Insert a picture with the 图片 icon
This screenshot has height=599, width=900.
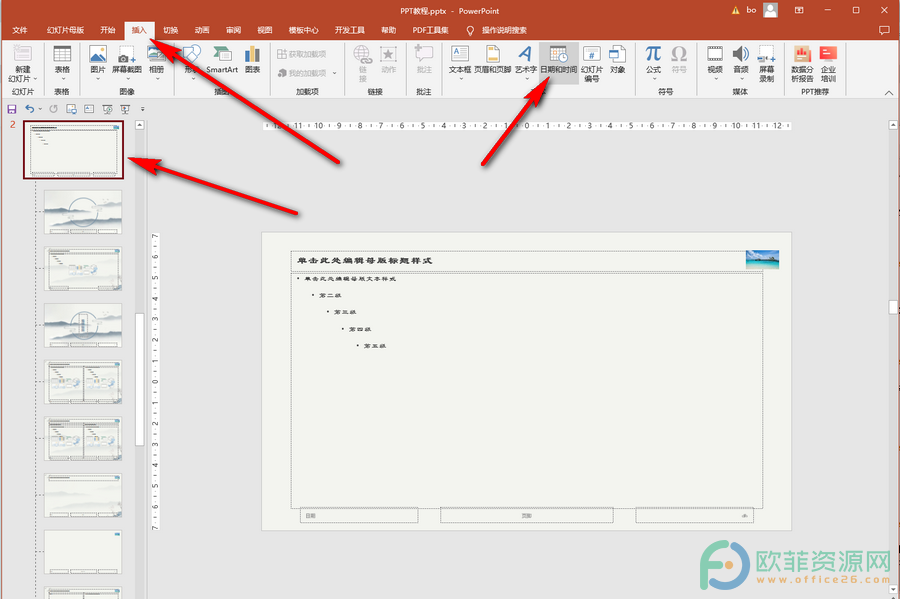tap(98, 54)
